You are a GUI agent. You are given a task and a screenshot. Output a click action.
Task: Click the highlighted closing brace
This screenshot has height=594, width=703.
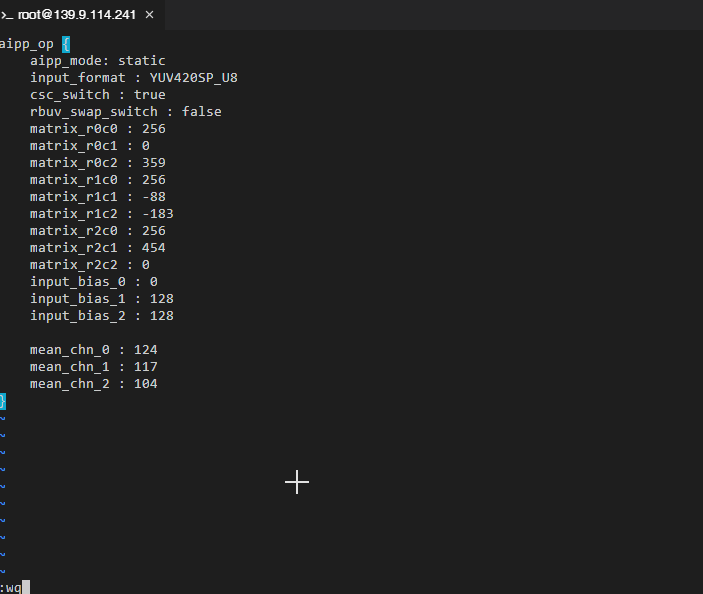point(3,401)
